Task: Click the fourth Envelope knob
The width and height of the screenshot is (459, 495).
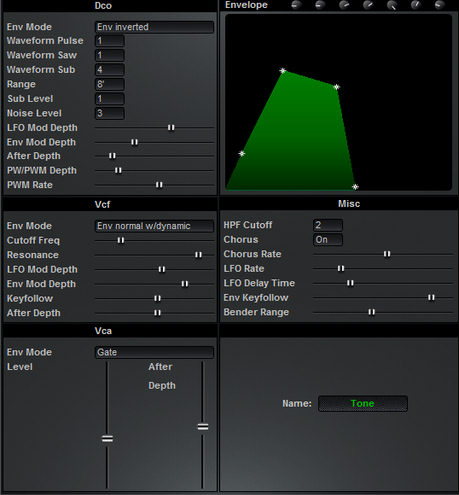Action: point(368,5)
